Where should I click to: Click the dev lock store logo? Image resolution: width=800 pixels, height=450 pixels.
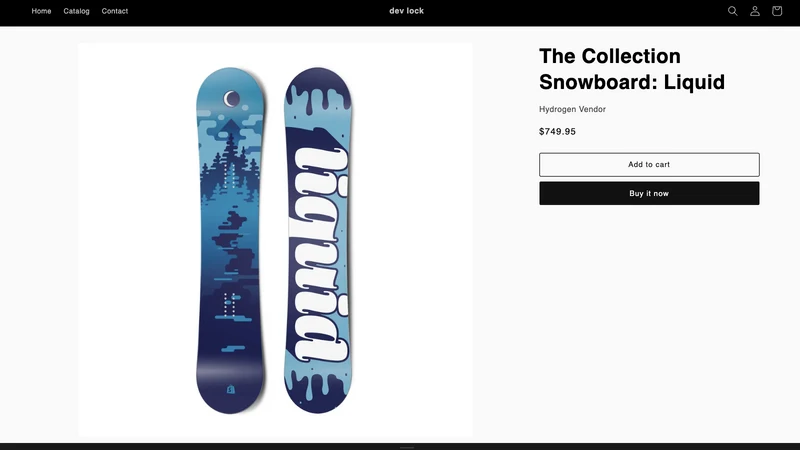pos(407,11)
